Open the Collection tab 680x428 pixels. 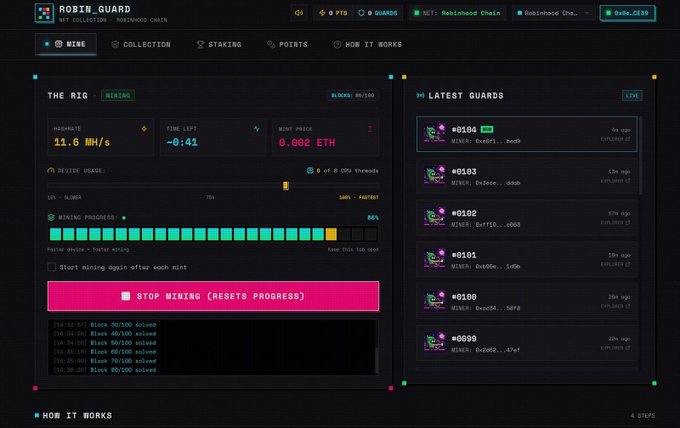pyautogui.click(x=141, y=44)
